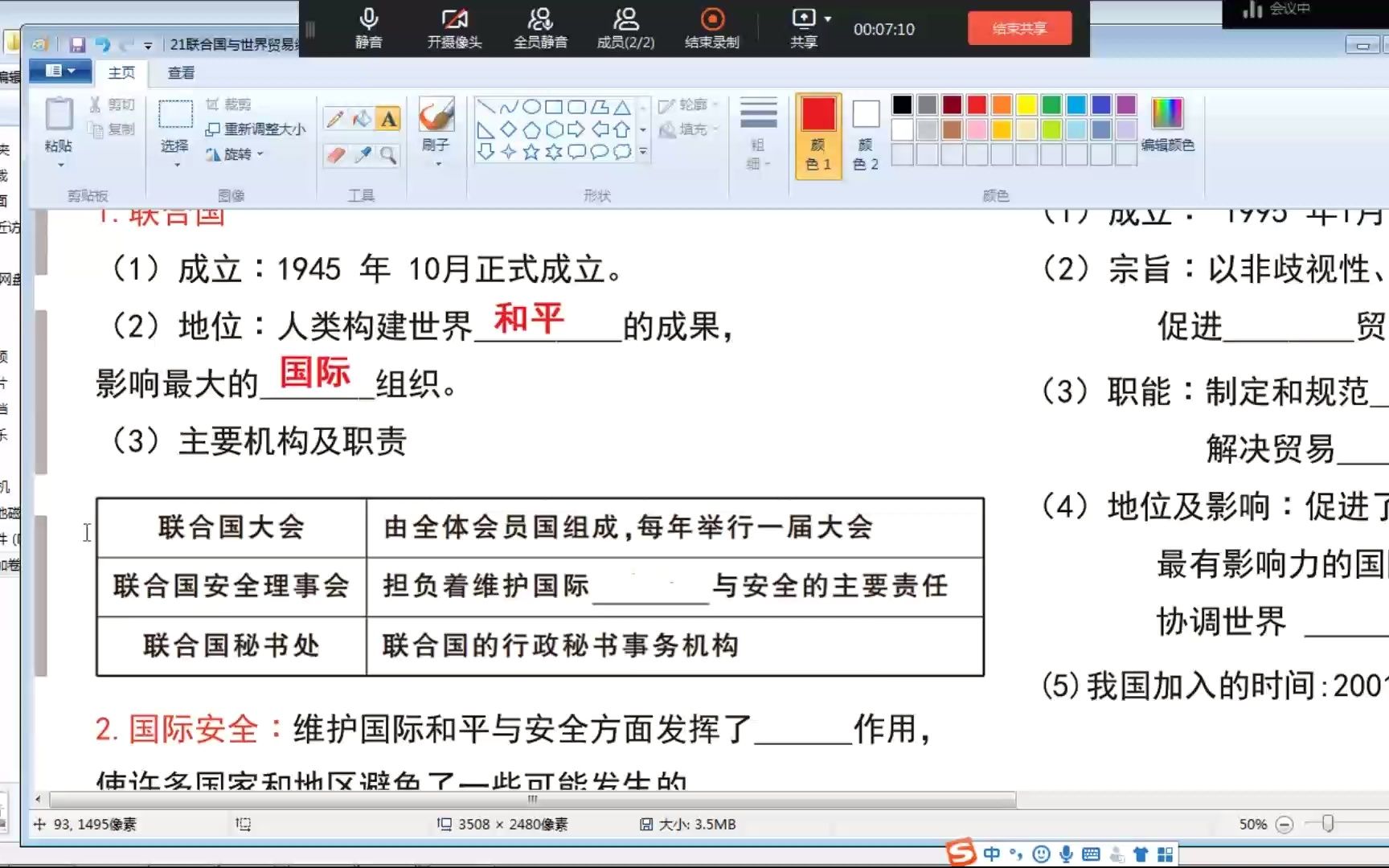The height and width of the screenshot is (868, 1389).
Task: Click the Crop (裁剪) icon
Action: (213, 104)
